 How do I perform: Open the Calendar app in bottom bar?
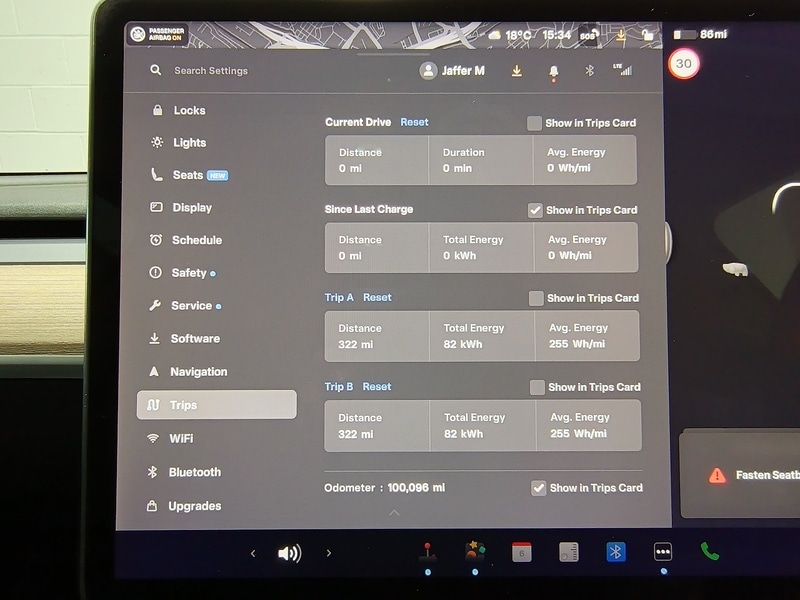(521, 552)
